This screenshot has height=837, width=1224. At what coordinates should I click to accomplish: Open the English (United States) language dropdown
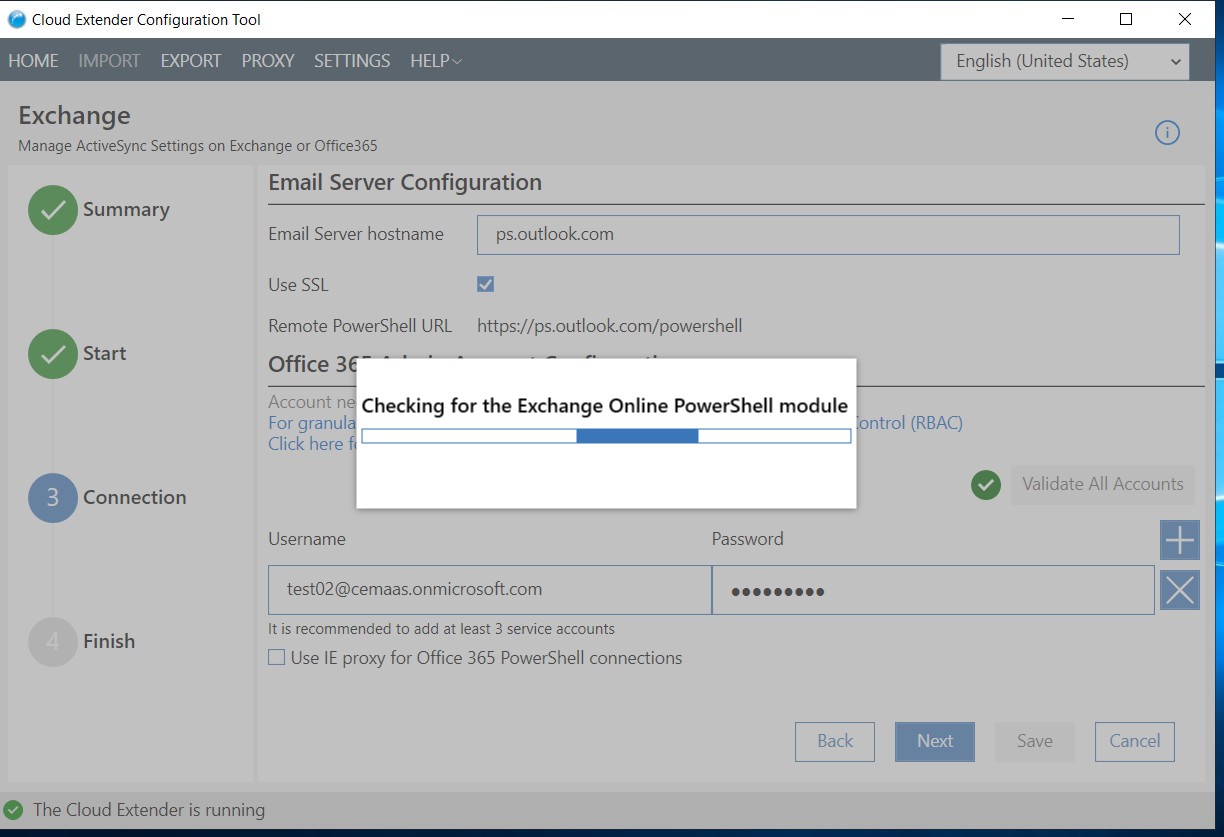point(1063,61)
